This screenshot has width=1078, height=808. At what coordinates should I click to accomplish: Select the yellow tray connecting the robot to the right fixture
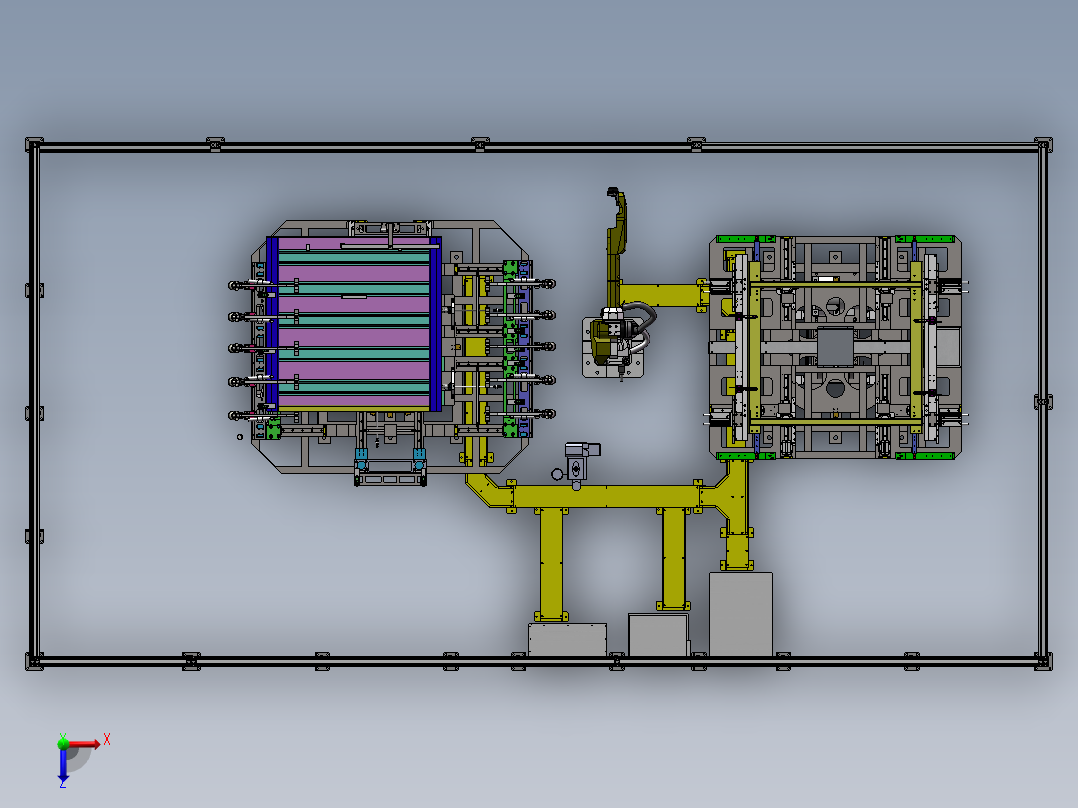coord(664,296)
